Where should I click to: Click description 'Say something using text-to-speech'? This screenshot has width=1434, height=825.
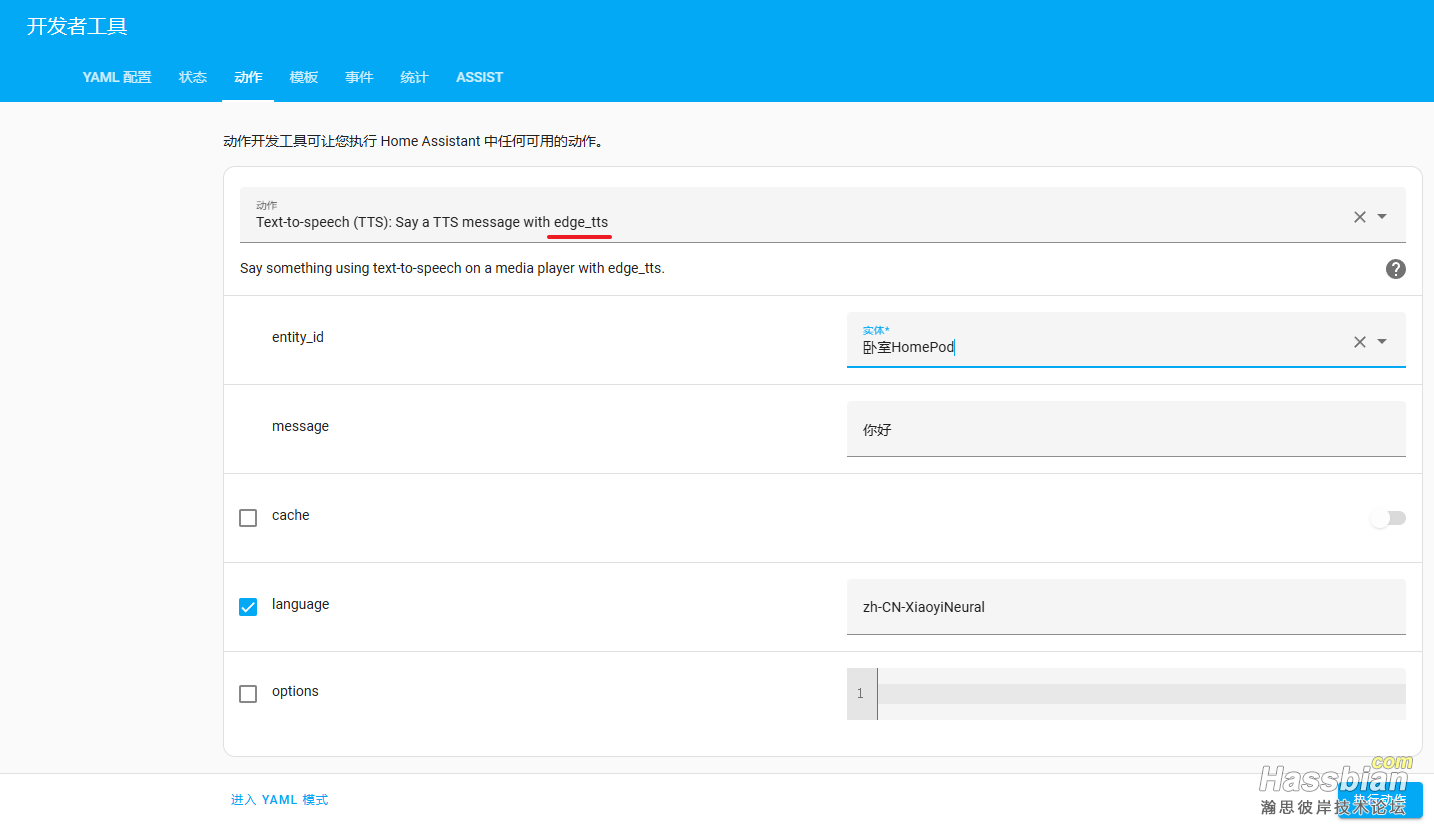(452, 268)
